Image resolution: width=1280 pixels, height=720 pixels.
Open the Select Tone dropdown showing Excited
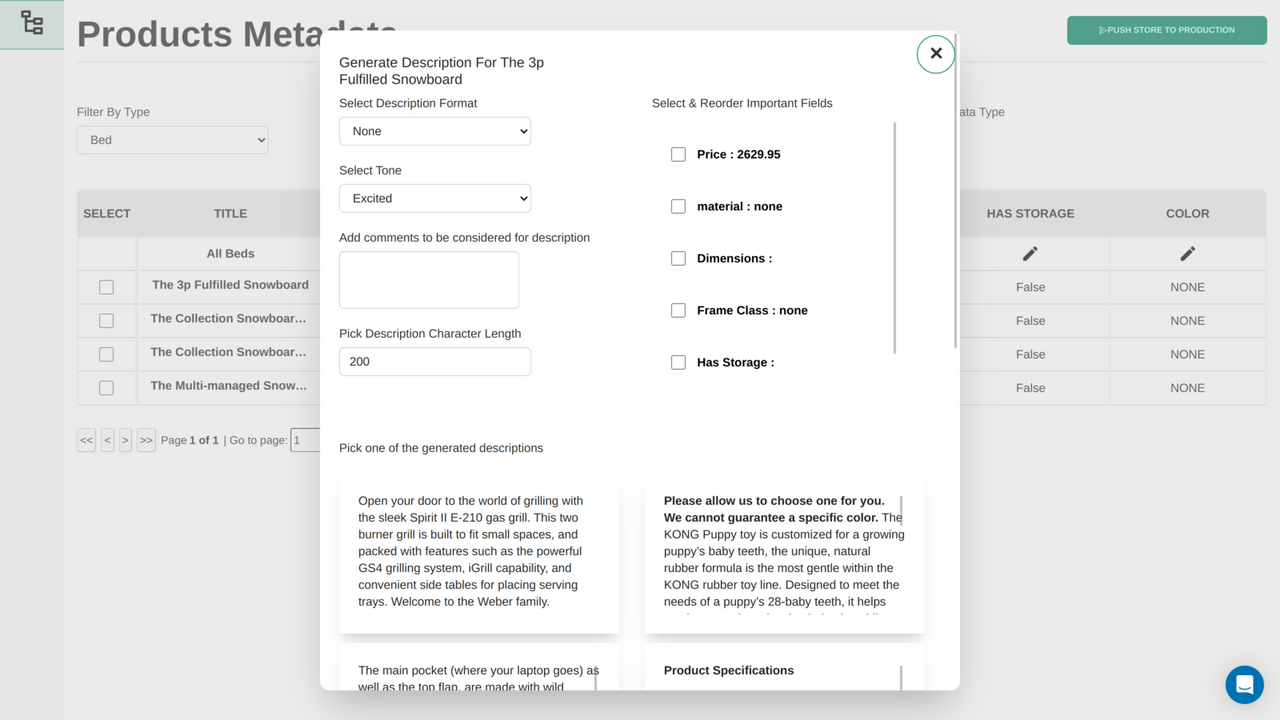[434, 198]
